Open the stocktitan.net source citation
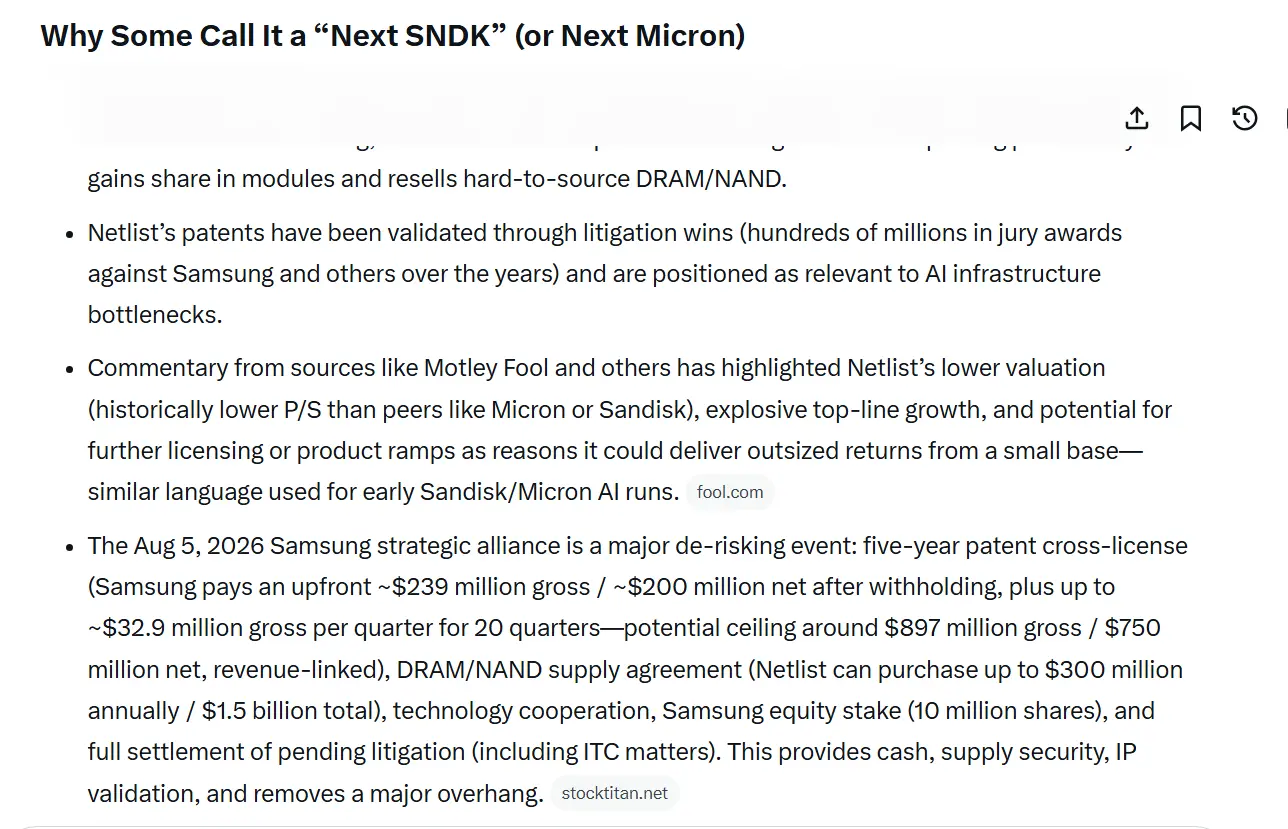1288x829 pixels. coord(614,794)
